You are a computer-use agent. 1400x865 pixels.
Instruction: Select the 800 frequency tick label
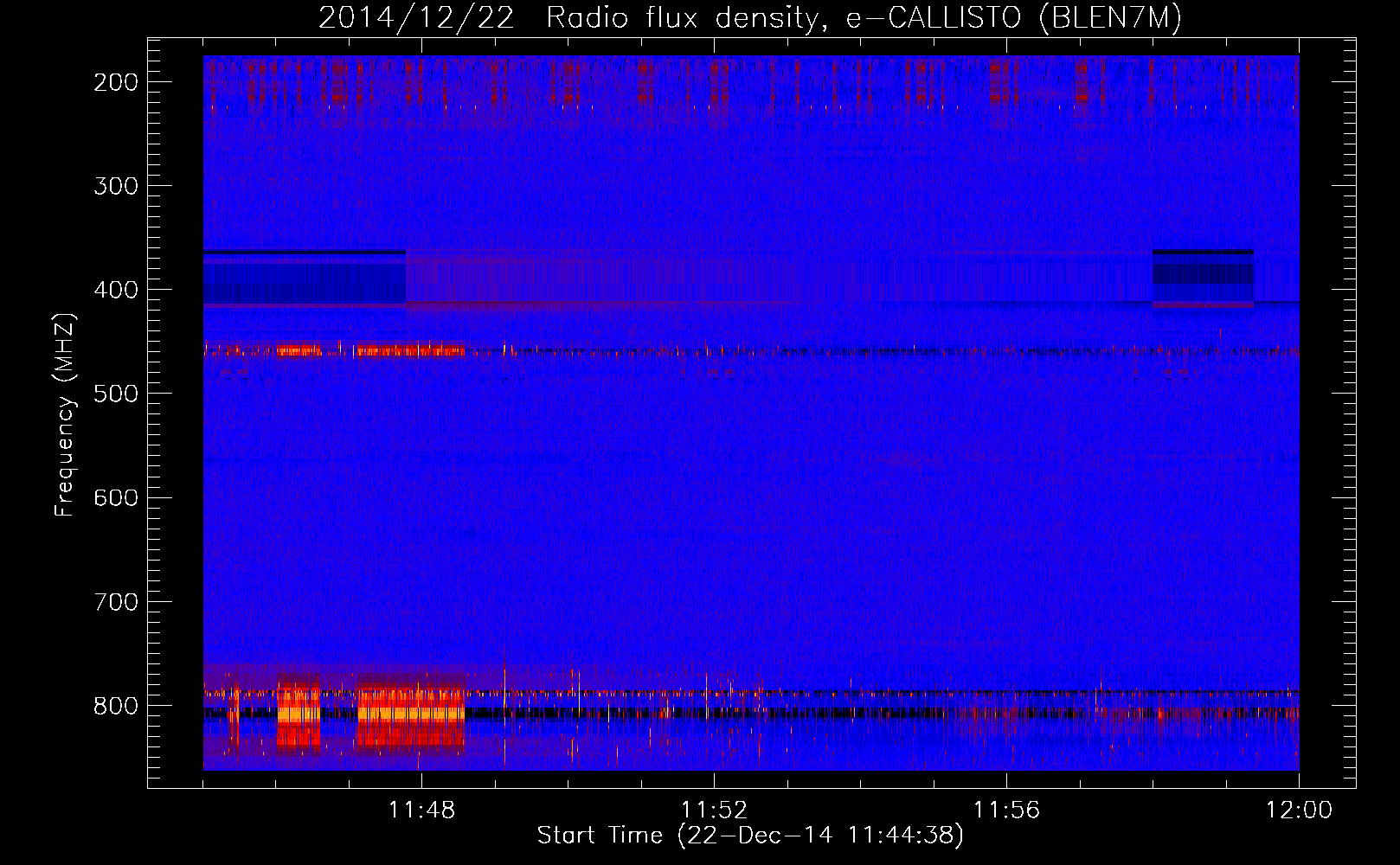pyautogui.click(x=116, y=706)
